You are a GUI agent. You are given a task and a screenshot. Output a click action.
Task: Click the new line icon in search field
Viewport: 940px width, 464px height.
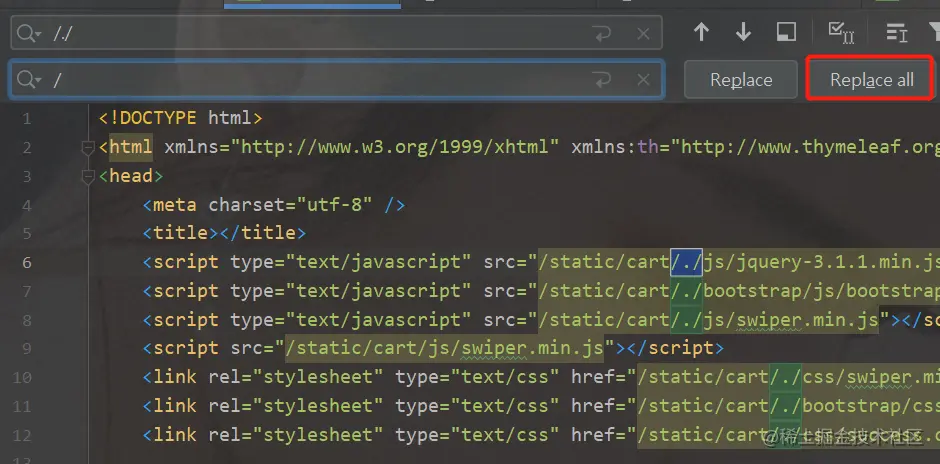[x=601, y=34]
